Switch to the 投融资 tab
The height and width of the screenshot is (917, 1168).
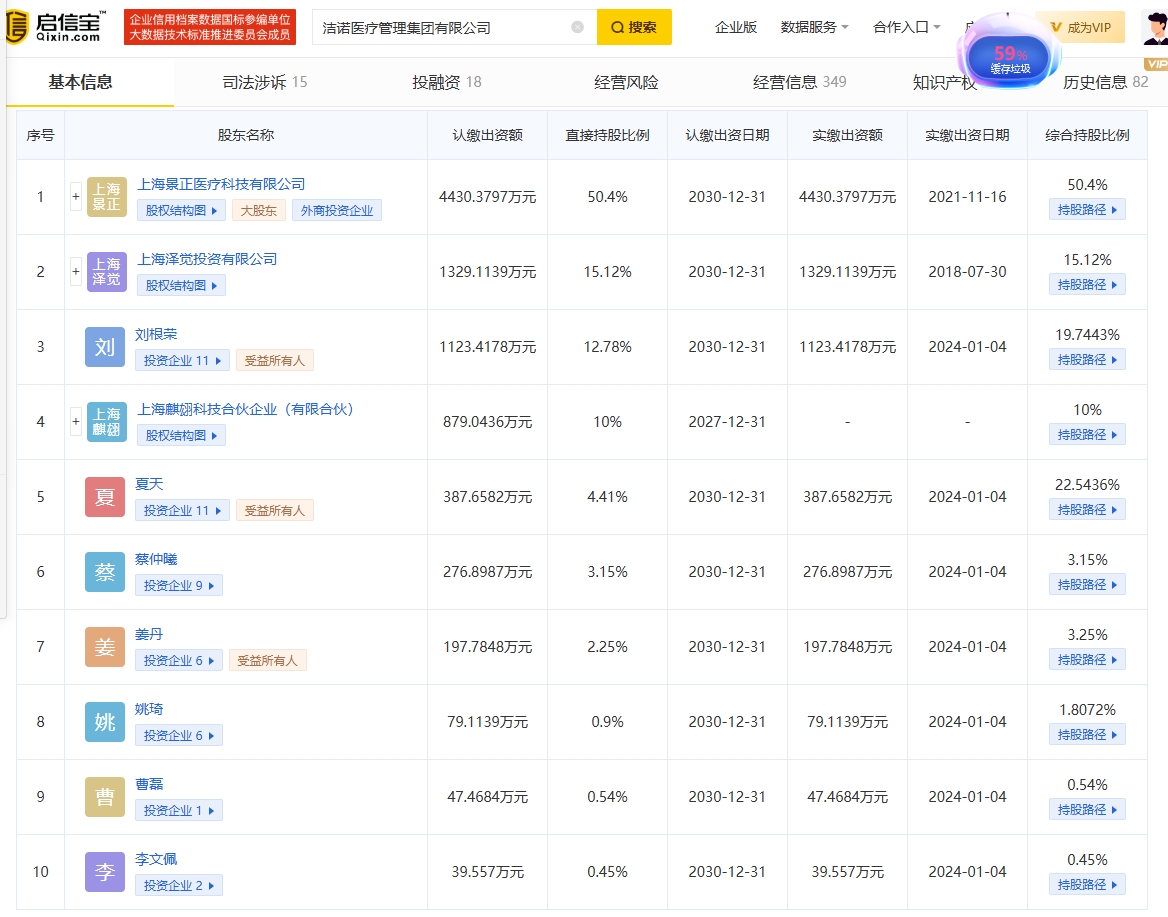point(446,82)
